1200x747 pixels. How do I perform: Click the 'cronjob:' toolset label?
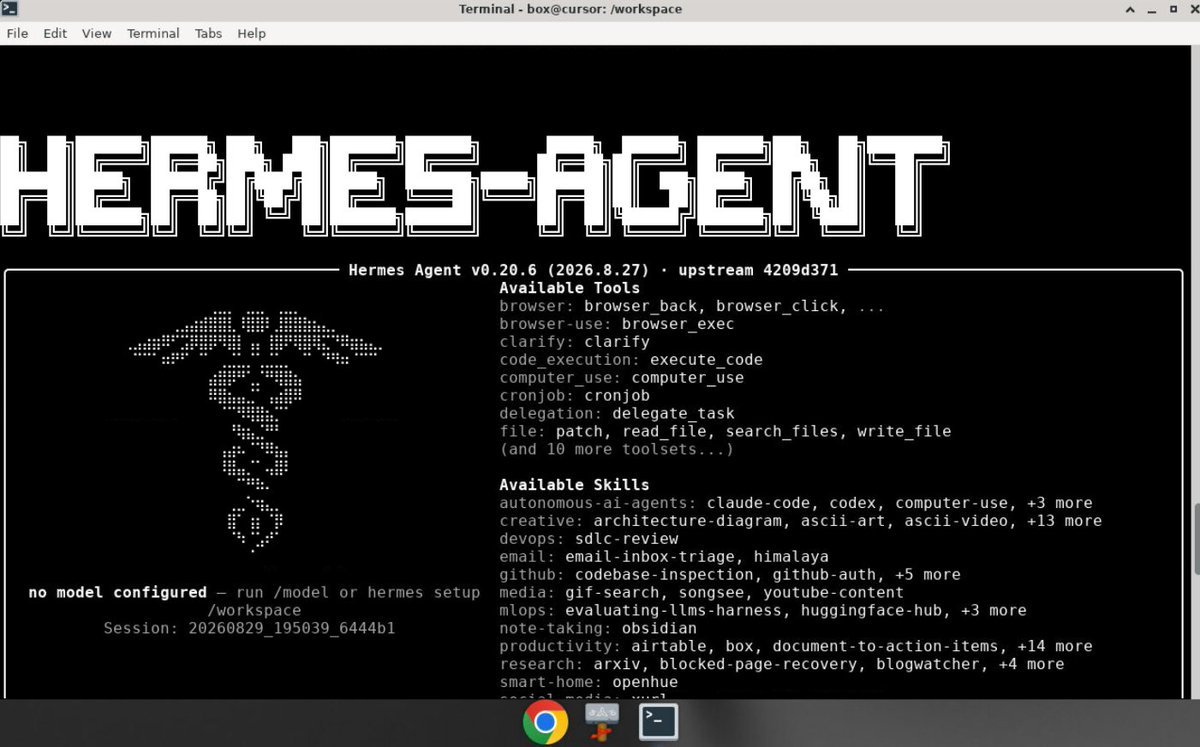click(x=537, y=396)
